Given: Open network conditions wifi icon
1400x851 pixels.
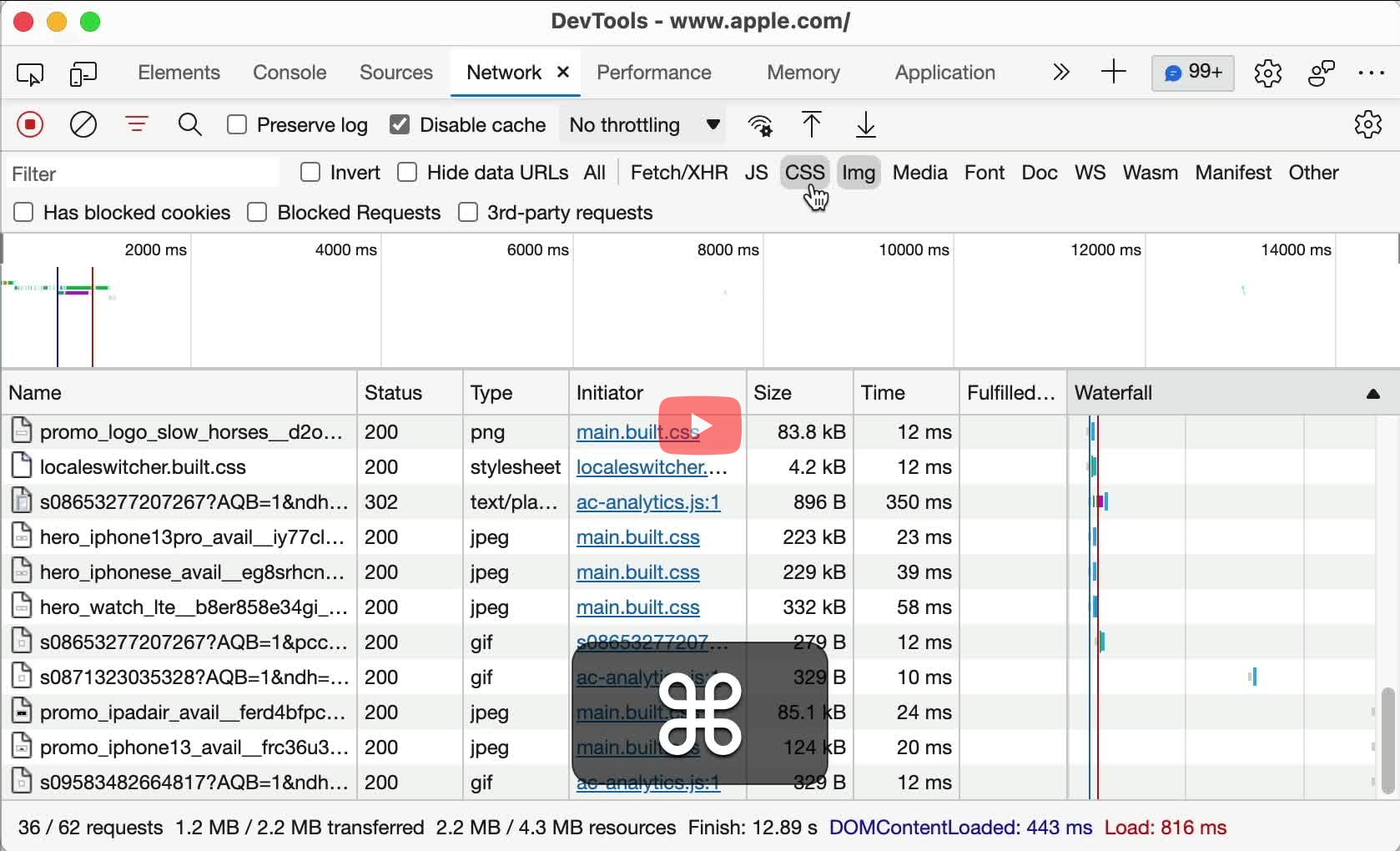Looking at the screenshot, I should tap(760, 125).
